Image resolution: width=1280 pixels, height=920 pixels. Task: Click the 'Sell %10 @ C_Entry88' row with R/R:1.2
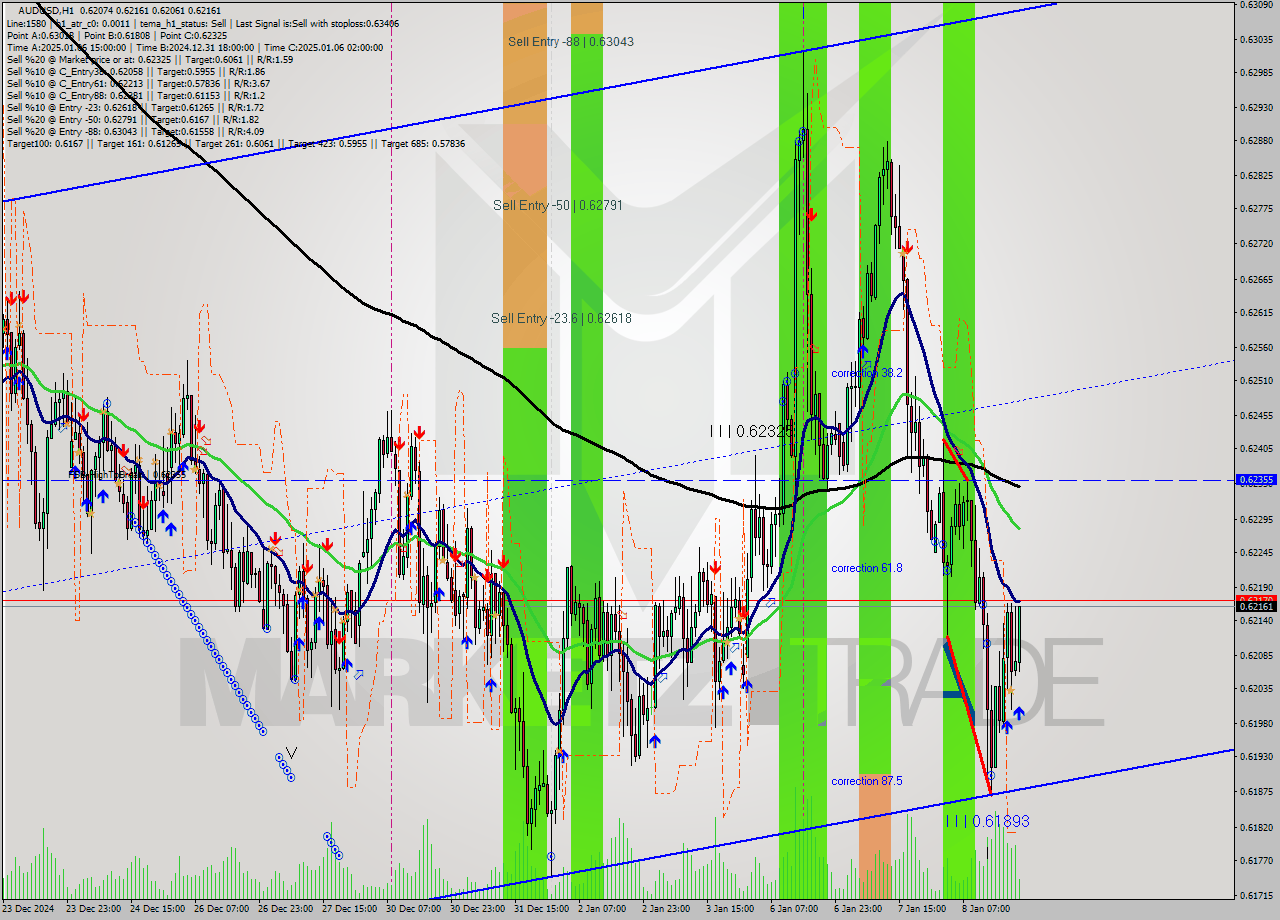pyautogui.click(x=134, y=96)
